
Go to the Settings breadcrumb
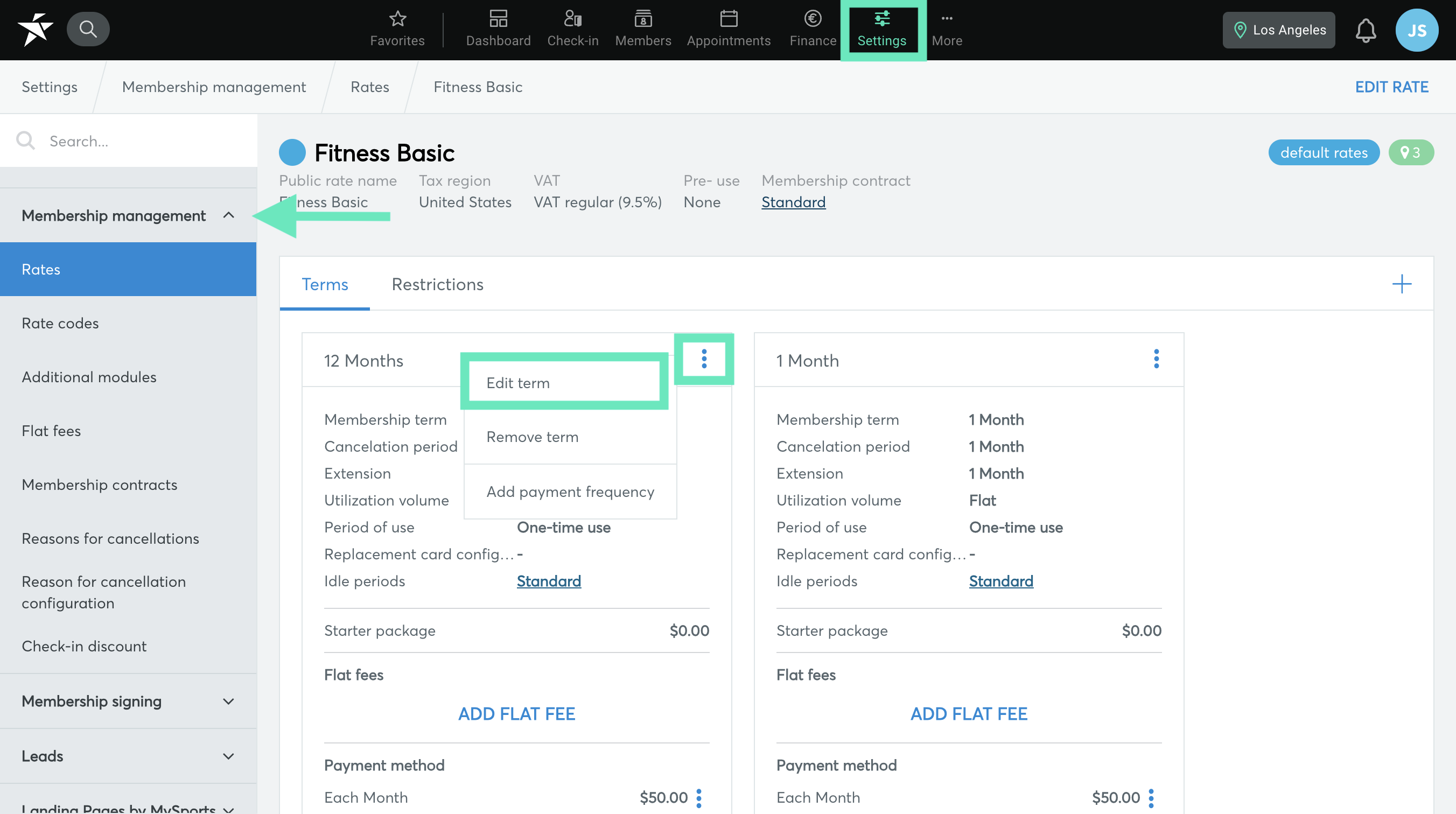[x=49, y=87]
